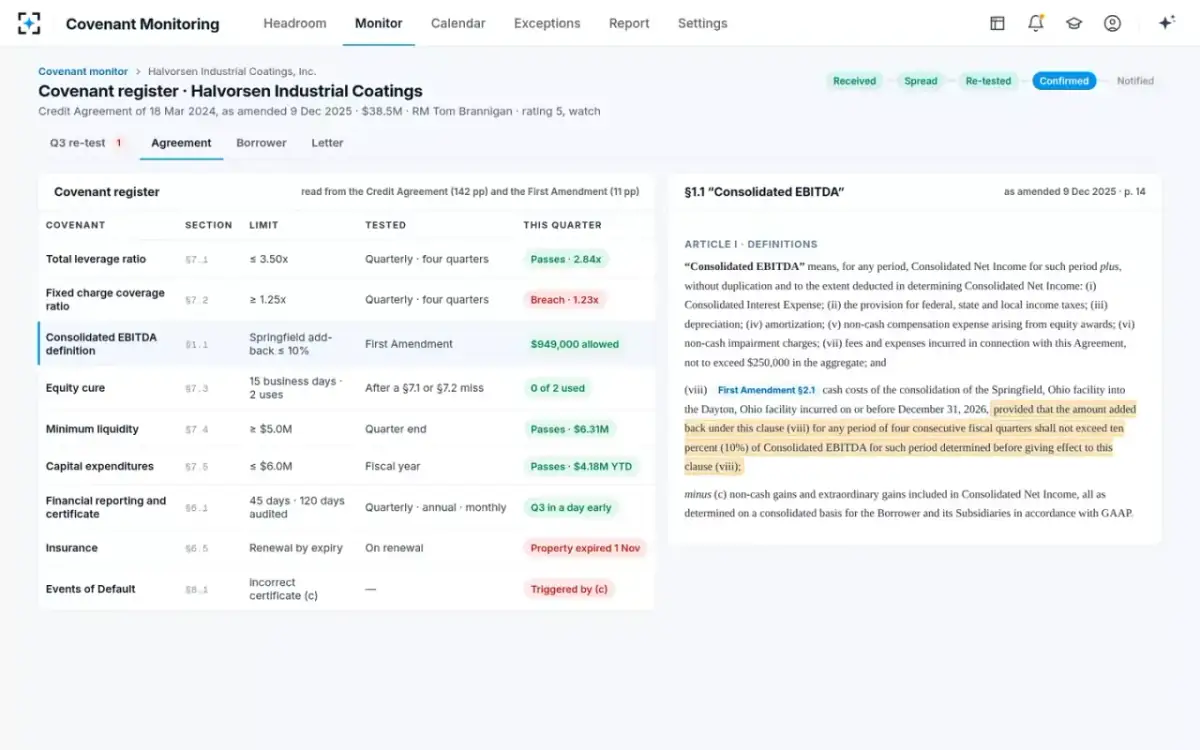Select the Total leverage ratio row
The image size is (1200, 750).
346,259
